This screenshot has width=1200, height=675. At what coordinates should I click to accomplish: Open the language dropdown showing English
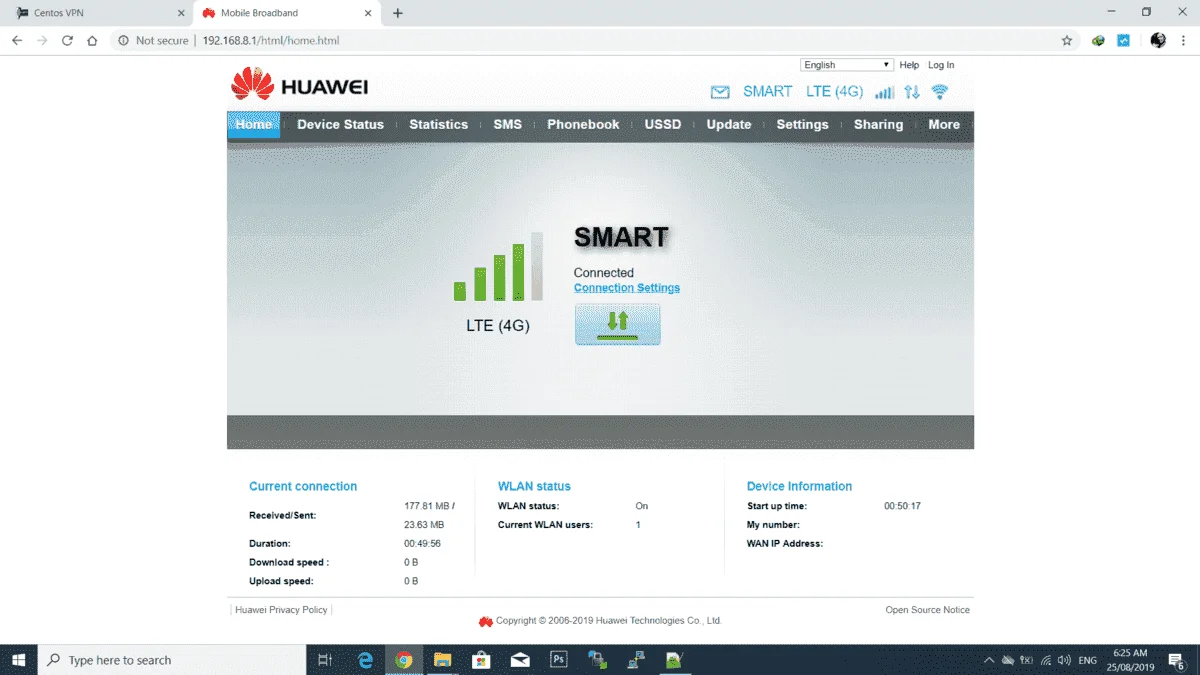(x=847, y=65)
